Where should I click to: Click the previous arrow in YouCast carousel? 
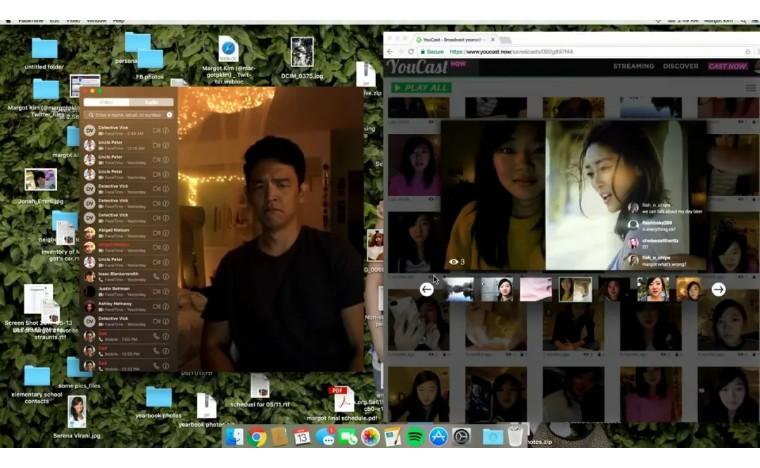click(427, 289)
